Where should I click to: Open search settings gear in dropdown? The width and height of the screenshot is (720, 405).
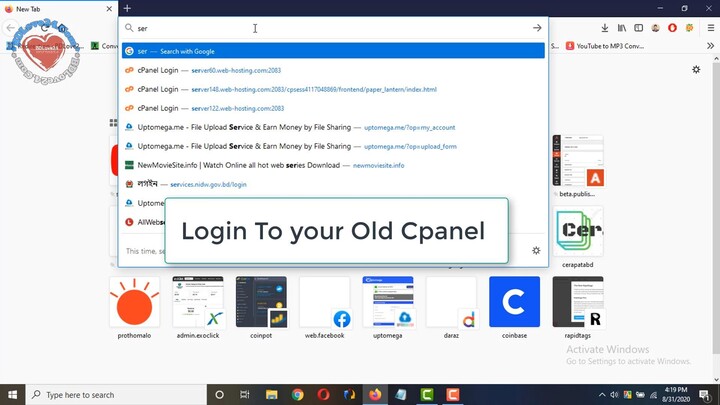(x=536, y=251)
